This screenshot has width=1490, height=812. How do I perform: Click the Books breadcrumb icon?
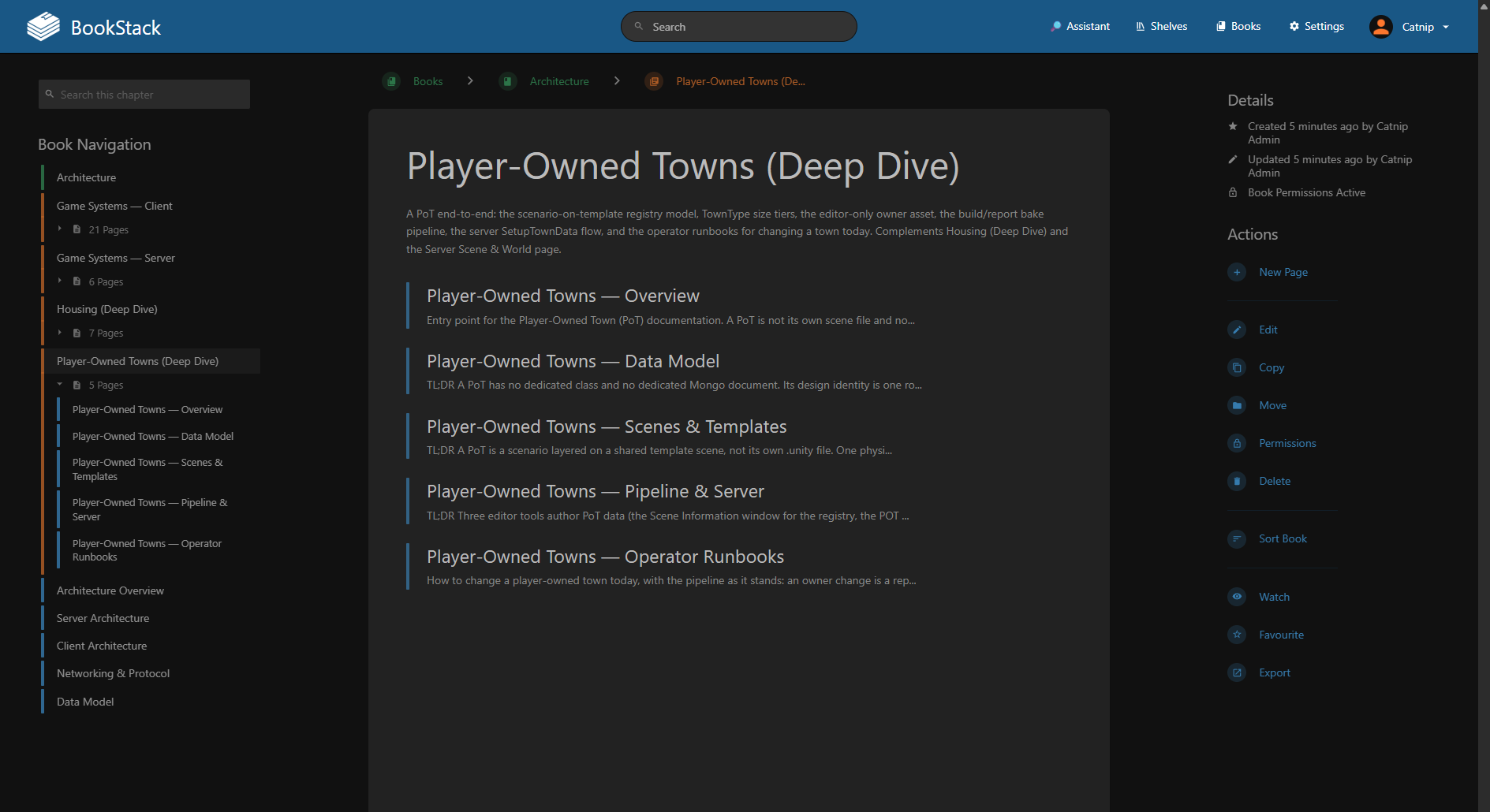pyautogui.click(x=391, y=81)
